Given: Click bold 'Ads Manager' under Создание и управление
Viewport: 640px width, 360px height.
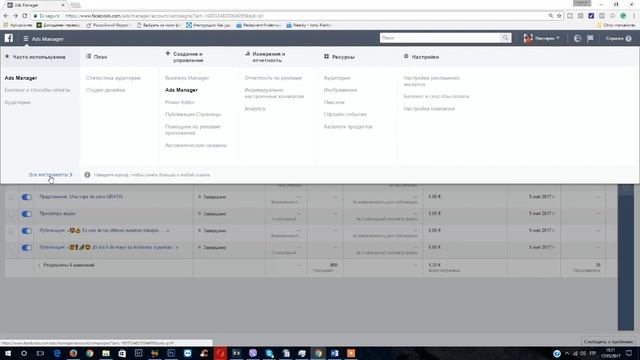Looking at the screenshot, I should coord(181,90).
